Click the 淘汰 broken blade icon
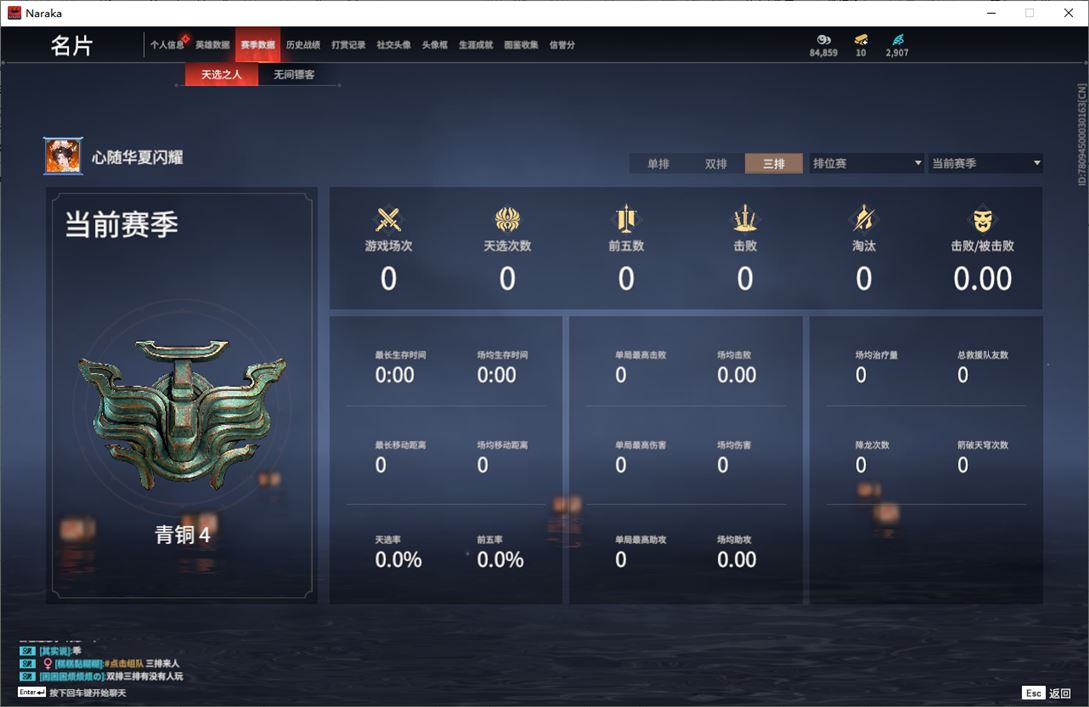1089x707 pixels. [x=863, y=219]
